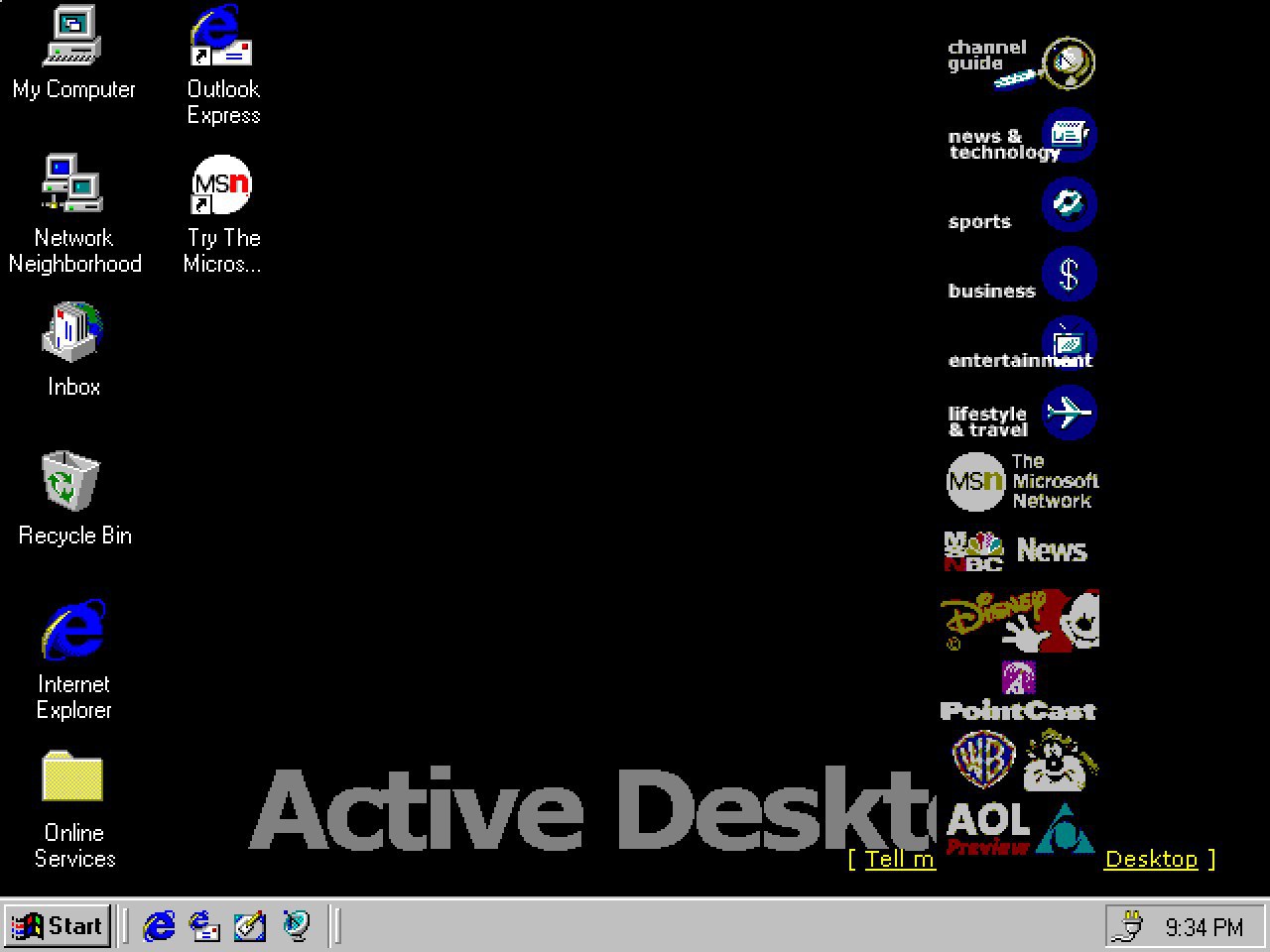Viewport: 1270px width, 952px height.
Task: Click the Desktop link at bottom right
Action: coord(1151,859)
